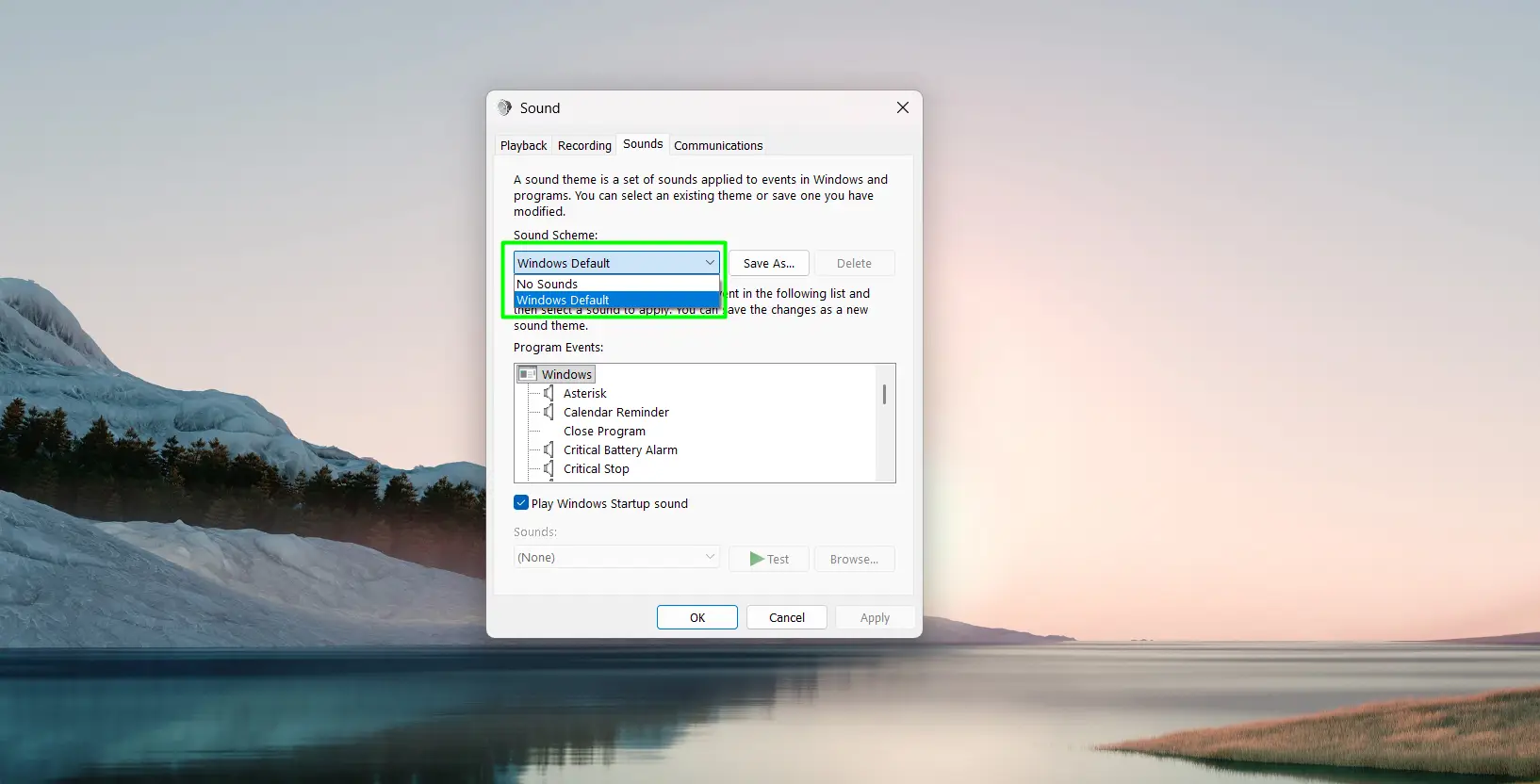Select the Sounds tab

click(643, 143)
